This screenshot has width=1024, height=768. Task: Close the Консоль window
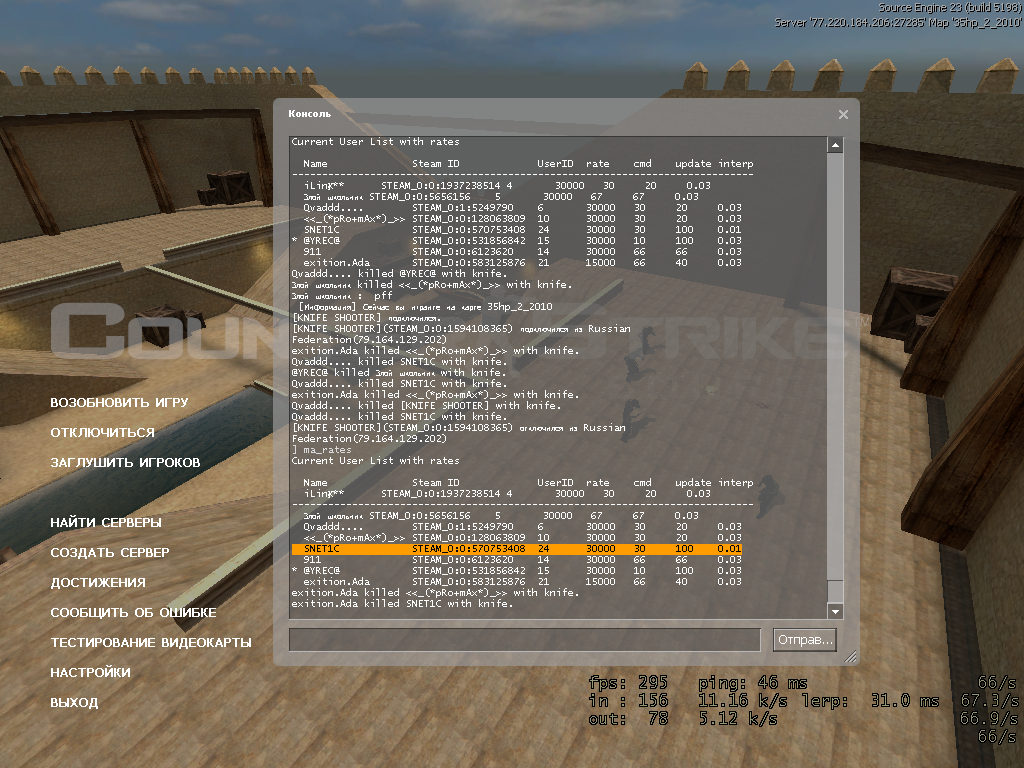pyautogui.click(x=843, y=114)
